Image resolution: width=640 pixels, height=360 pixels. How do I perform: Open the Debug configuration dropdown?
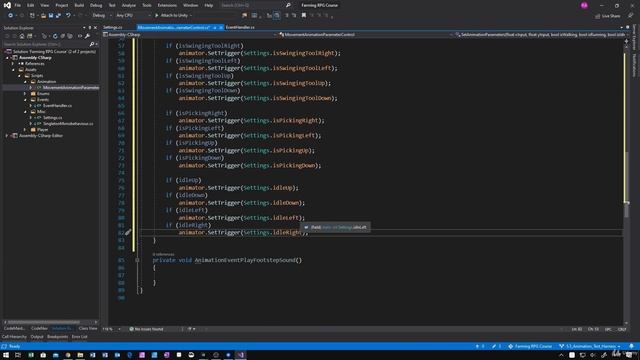(x=102, y=16)
